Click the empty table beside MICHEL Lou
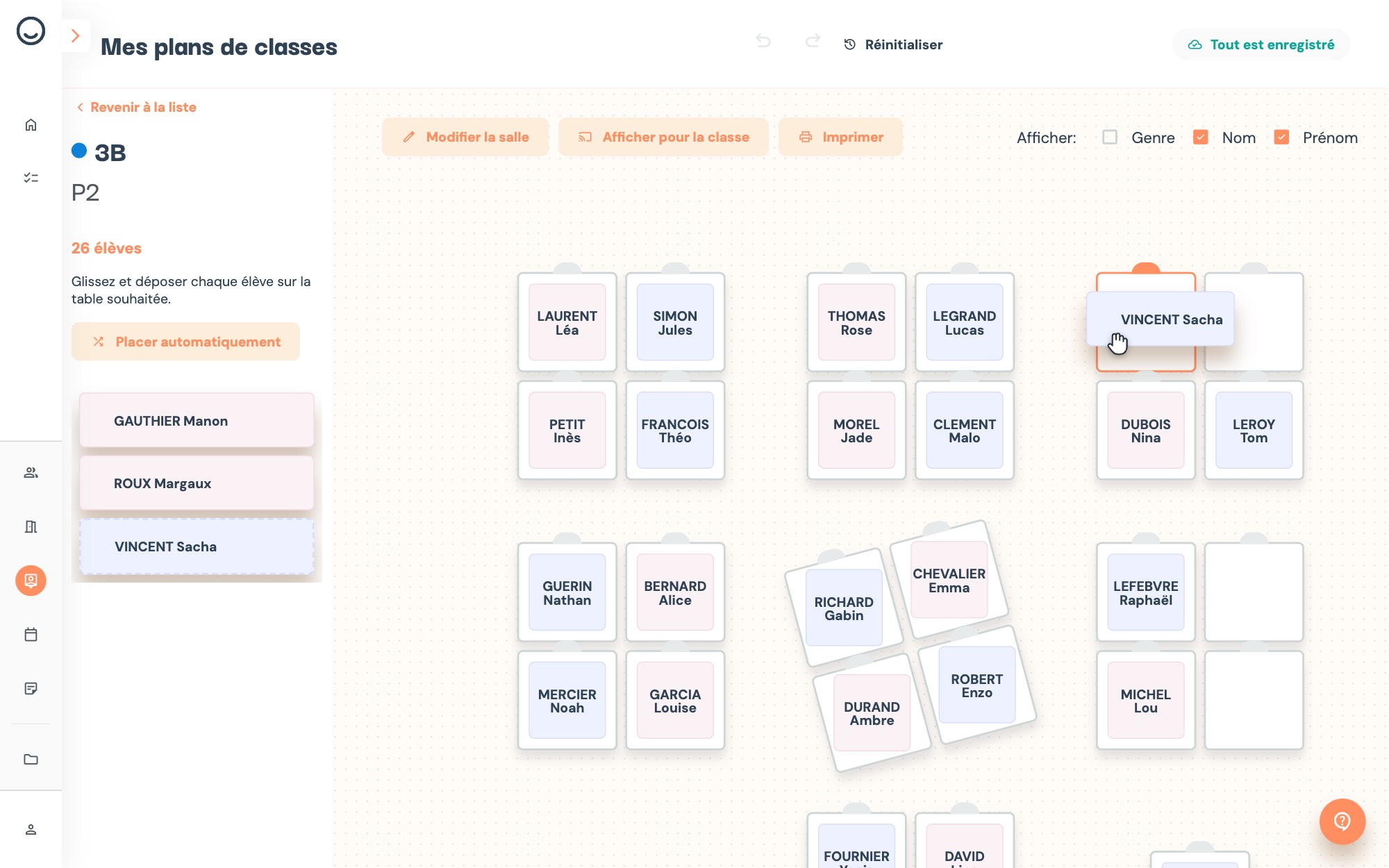1389x868 pixels. (1254, 700)
